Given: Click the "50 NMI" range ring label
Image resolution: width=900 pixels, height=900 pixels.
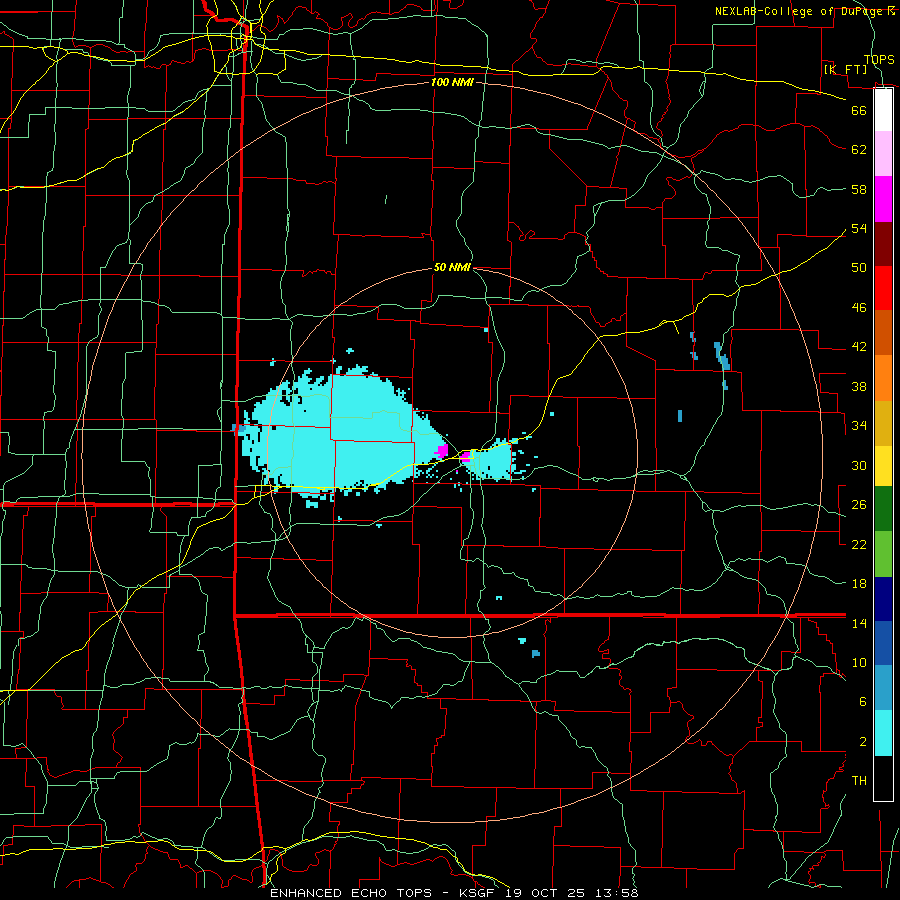Looking at the screenshot, I should tap(452, 267).
